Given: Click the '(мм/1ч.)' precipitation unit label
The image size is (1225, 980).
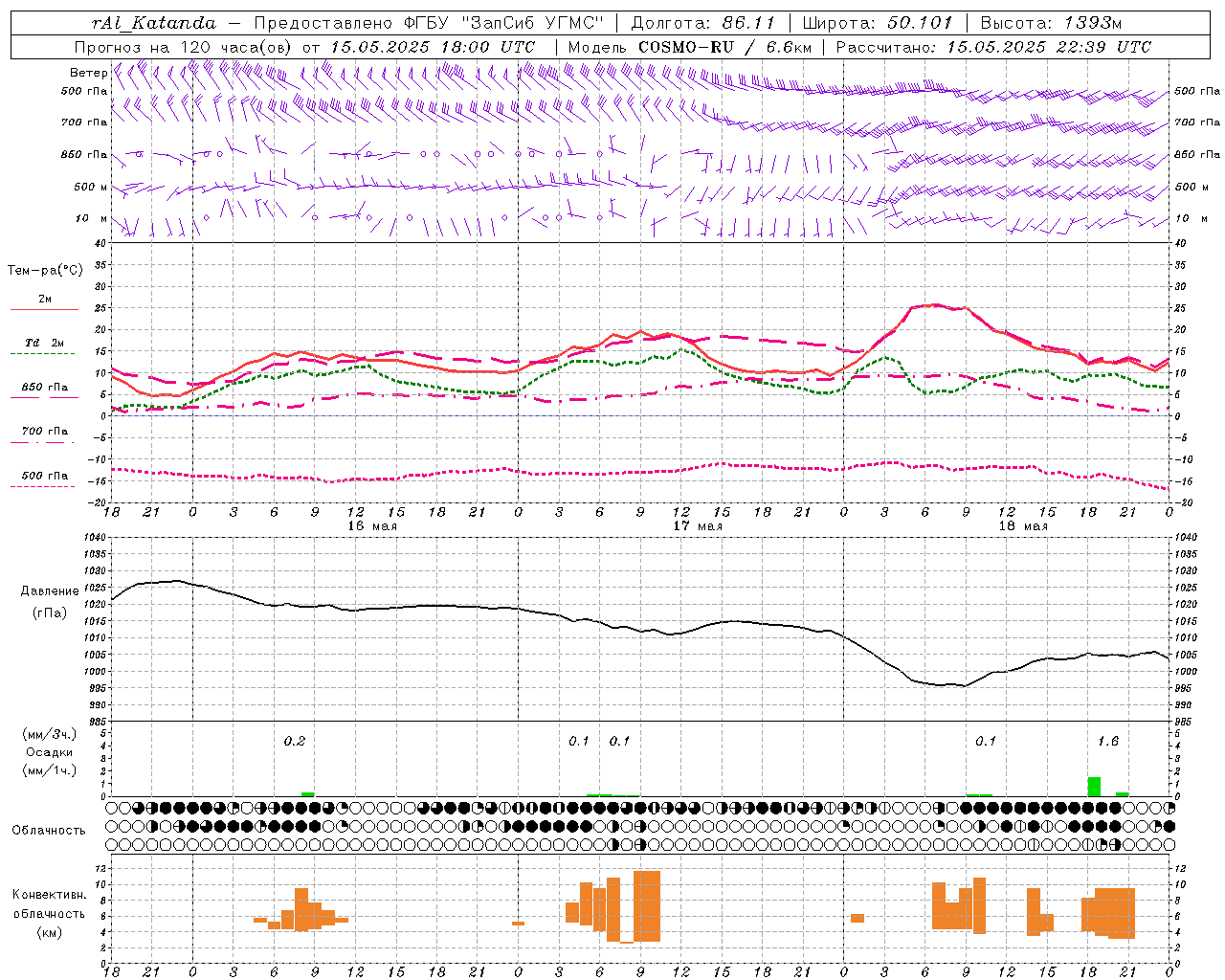Looking at the screenshot, I should (x=50, y=770).
